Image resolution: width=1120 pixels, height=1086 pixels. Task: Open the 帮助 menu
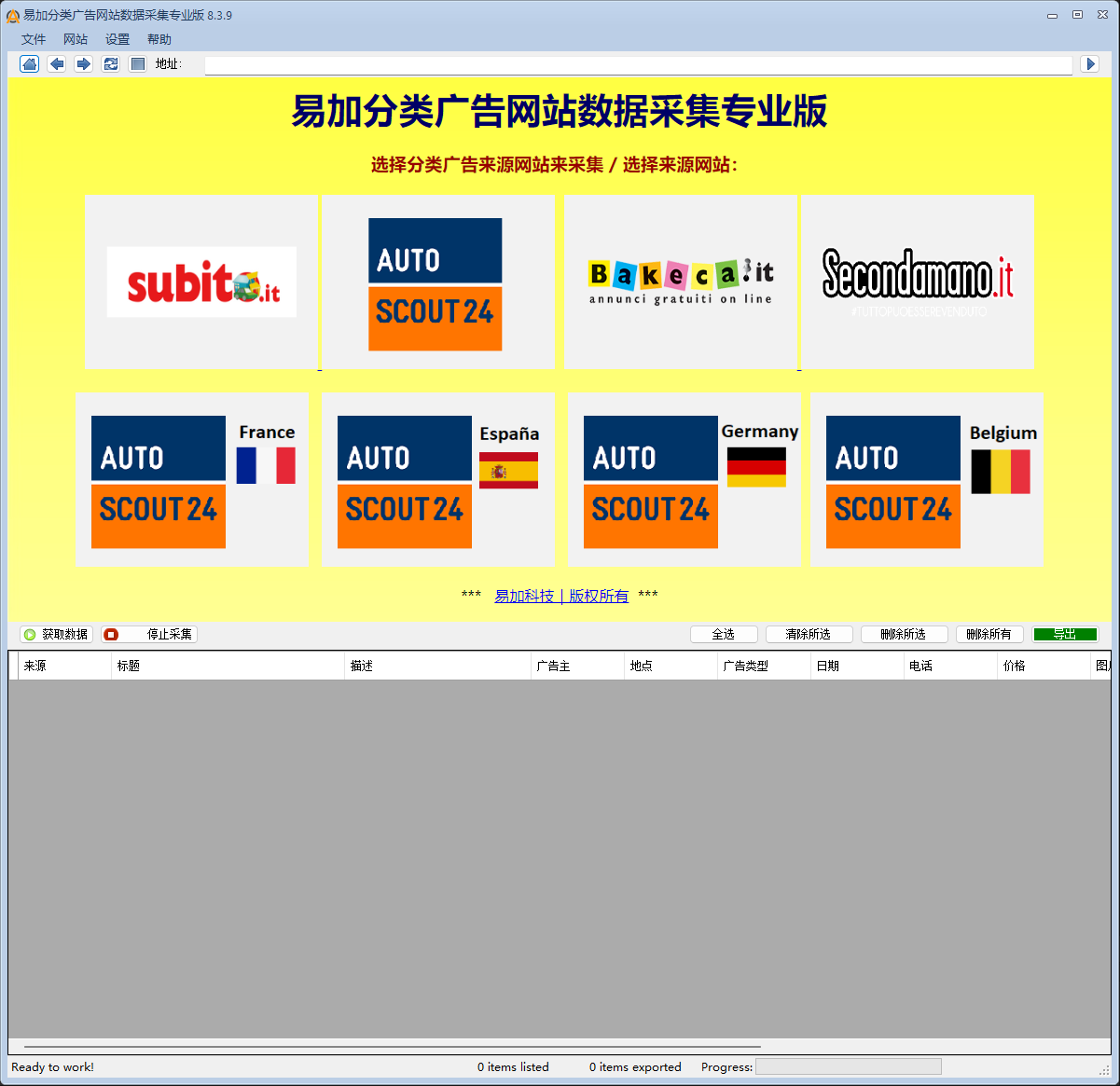click(x=159, y=39)
